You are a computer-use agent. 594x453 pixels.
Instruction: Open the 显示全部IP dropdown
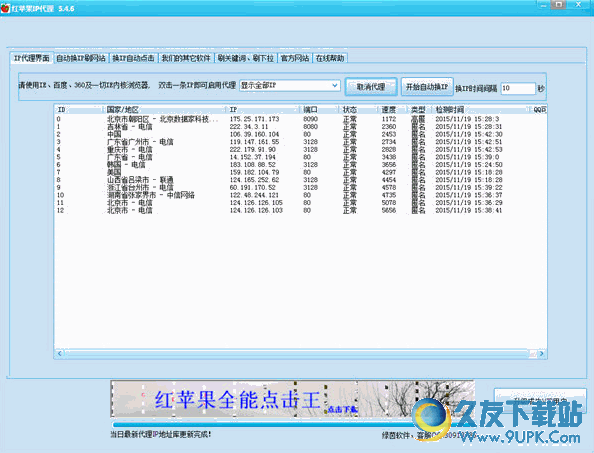pyautogui.click(x=290, y=86)
